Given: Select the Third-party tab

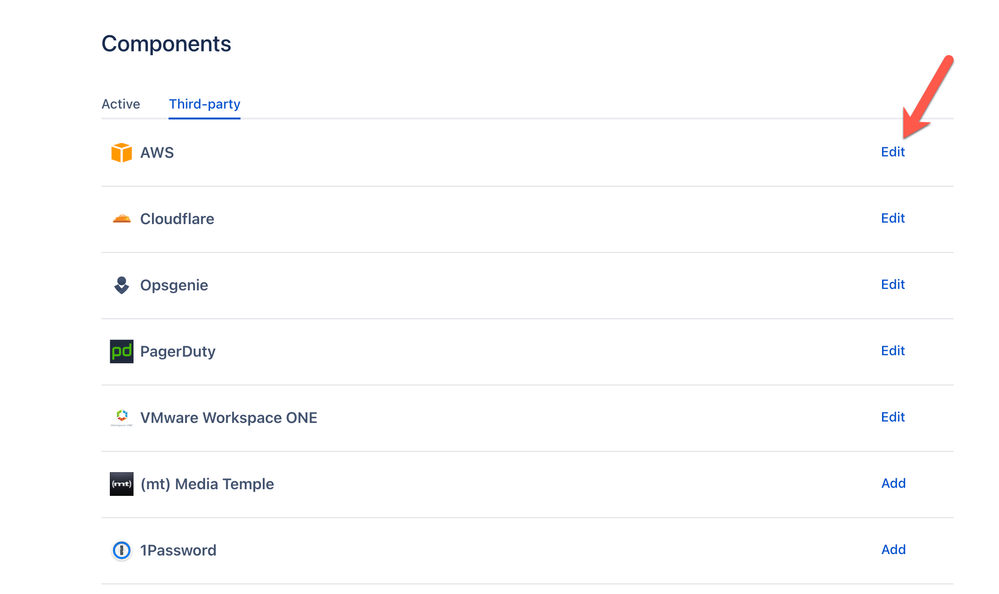Looking at the screenshot, I should tap(204, 104).
